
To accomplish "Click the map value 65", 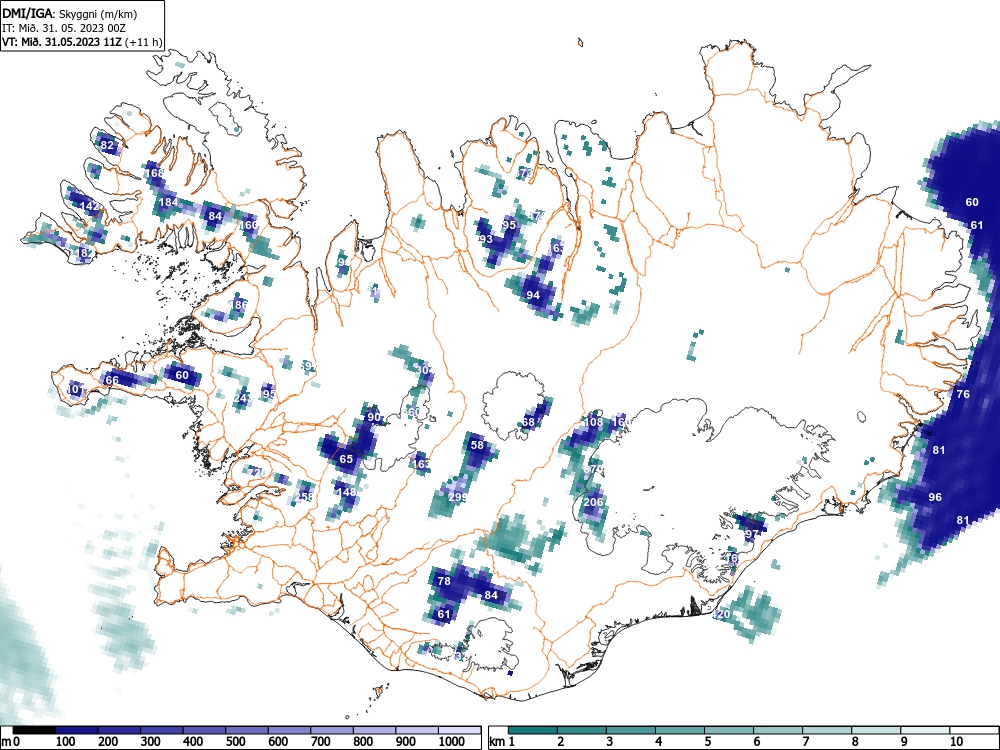I will click(346, 459).
